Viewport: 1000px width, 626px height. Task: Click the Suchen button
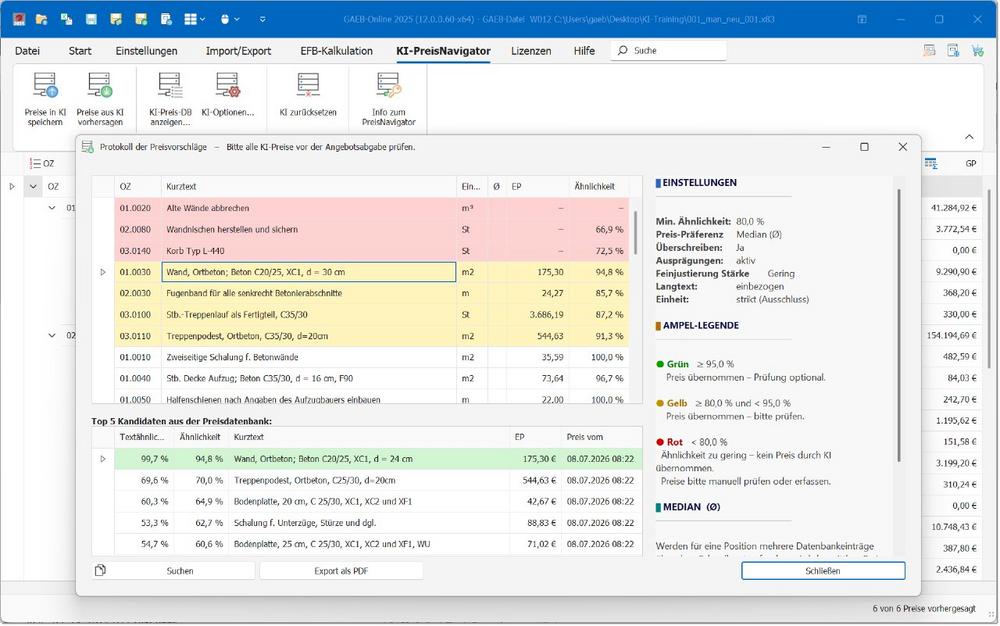173,571
